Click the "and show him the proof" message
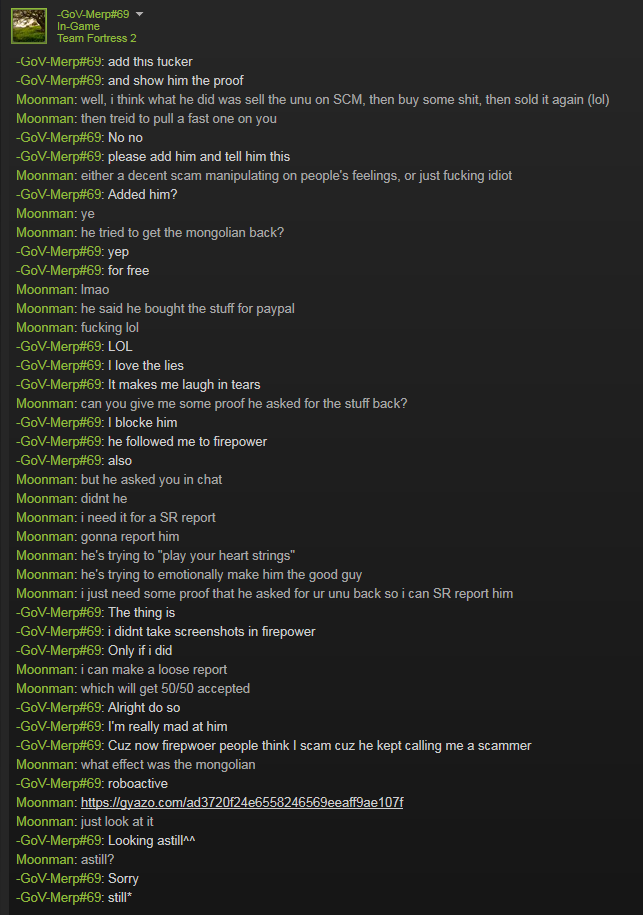Image resolution: width=643 pixels, height=915 pixels. click(176, 81)
